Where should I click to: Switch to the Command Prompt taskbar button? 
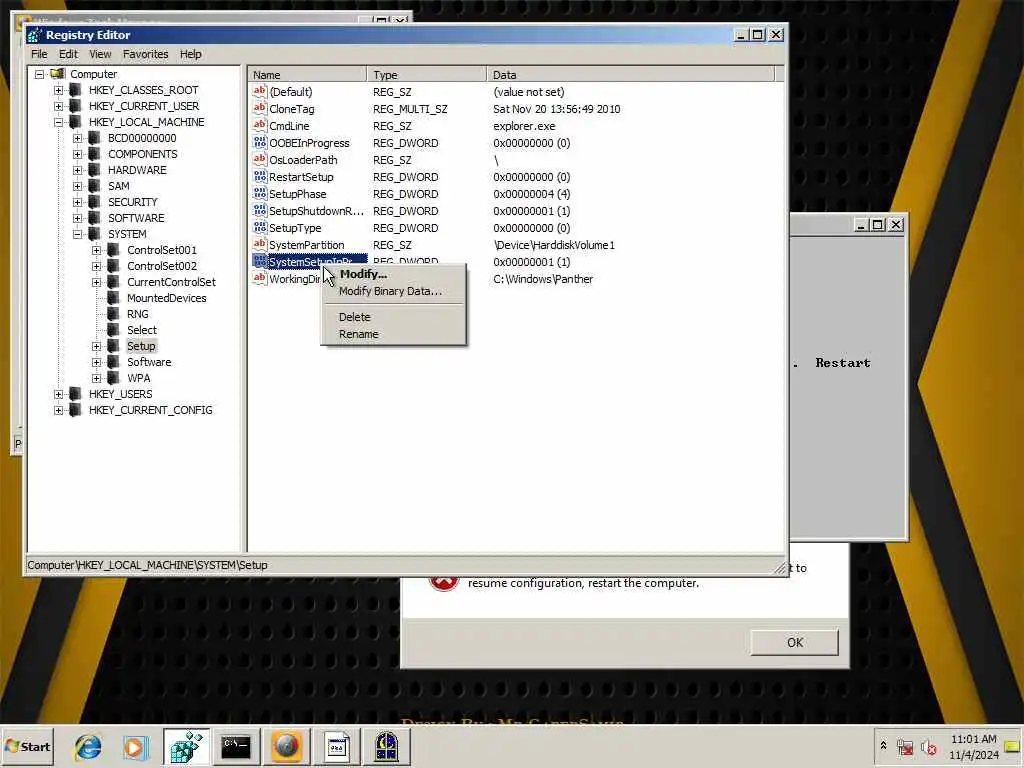pos(236,746)
